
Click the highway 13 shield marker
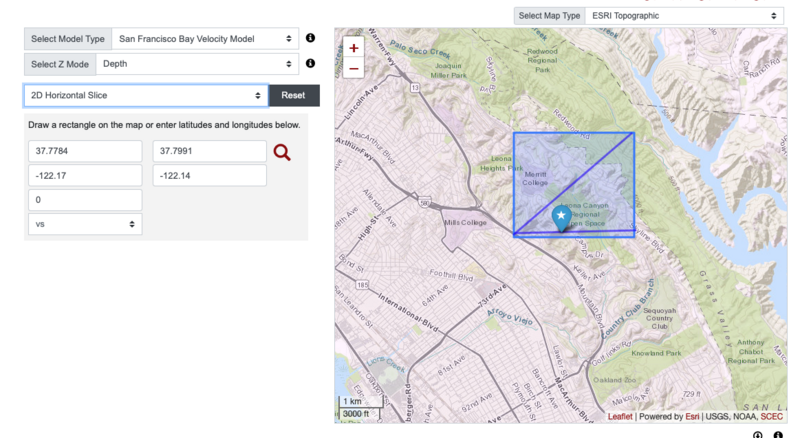[x=415, y=87]
